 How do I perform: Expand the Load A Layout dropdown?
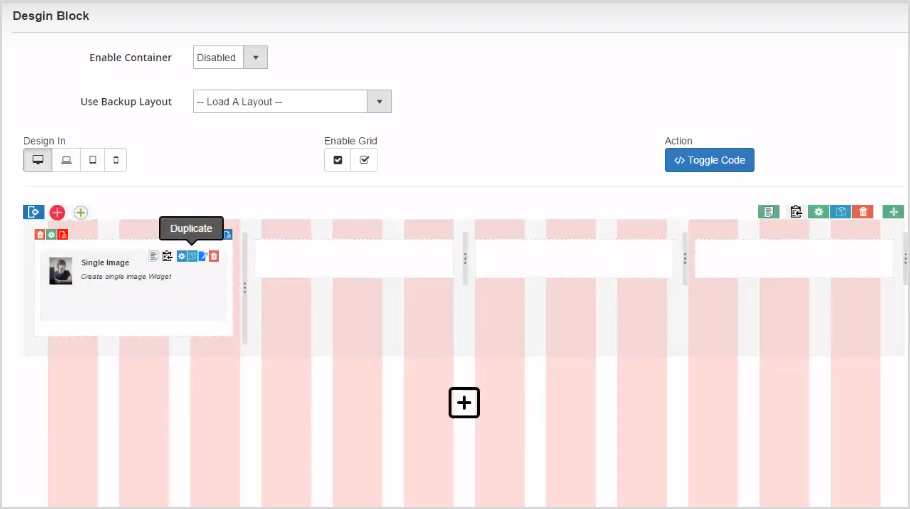(x=292, y=102)
